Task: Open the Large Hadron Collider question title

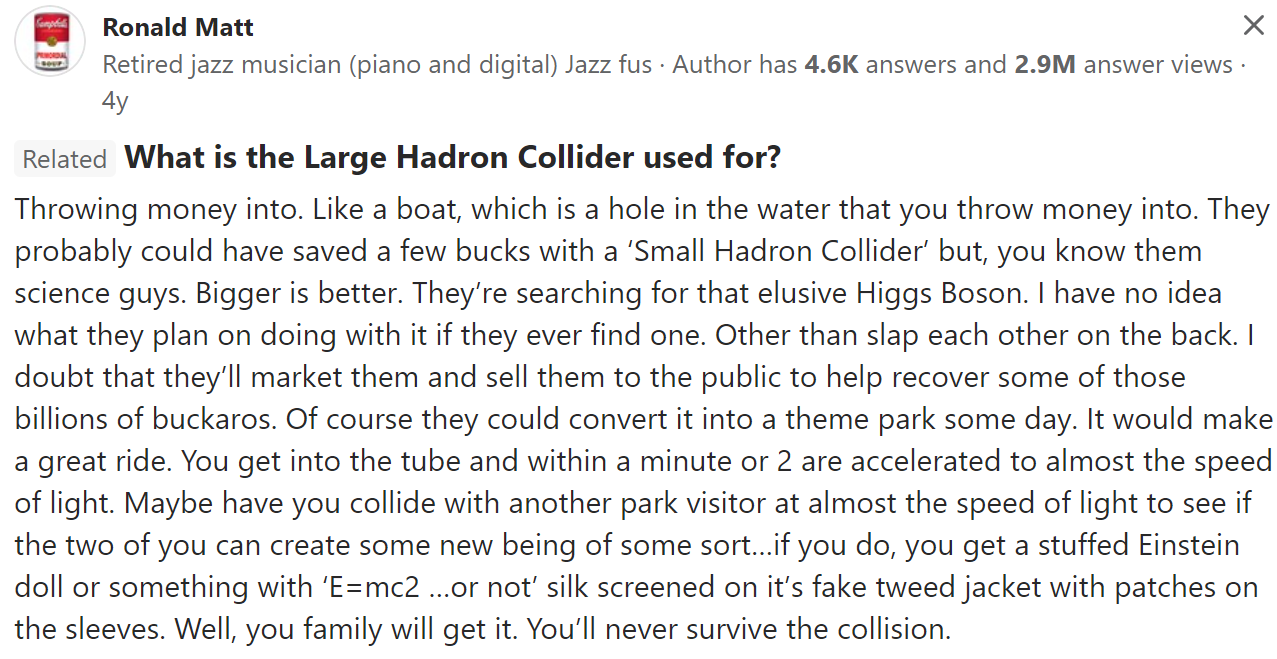Action: [453, 158]
